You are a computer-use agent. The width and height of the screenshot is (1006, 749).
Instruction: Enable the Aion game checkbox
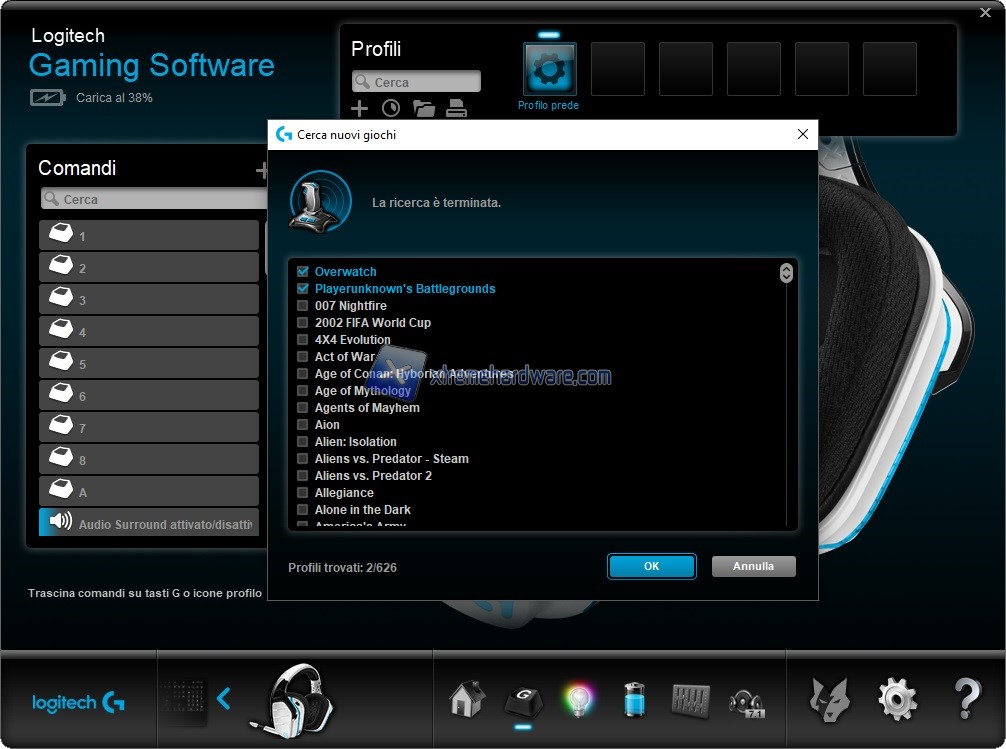[302, 425]
